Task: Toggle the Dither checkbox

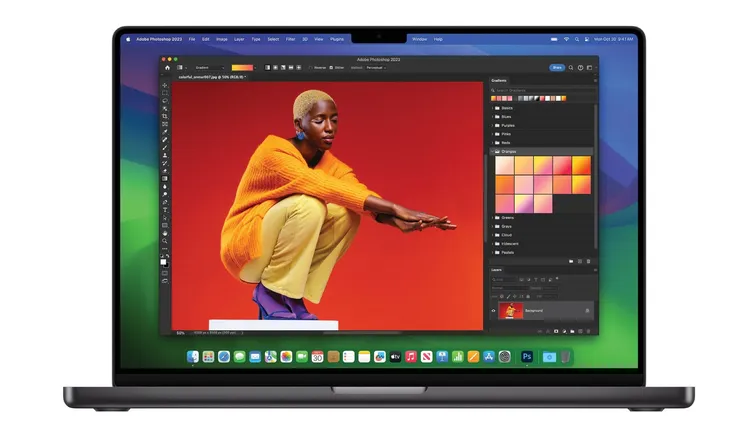Action: [331, 67]
